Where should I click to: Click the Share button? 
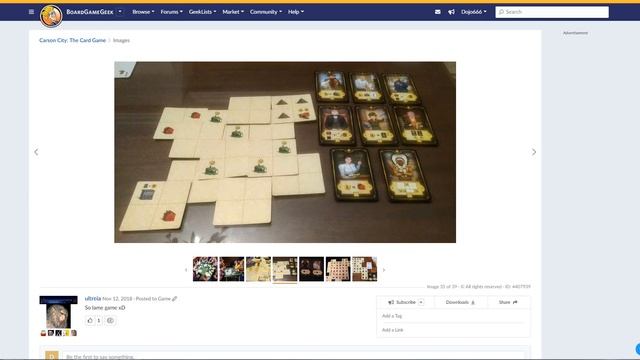(508, 302)
